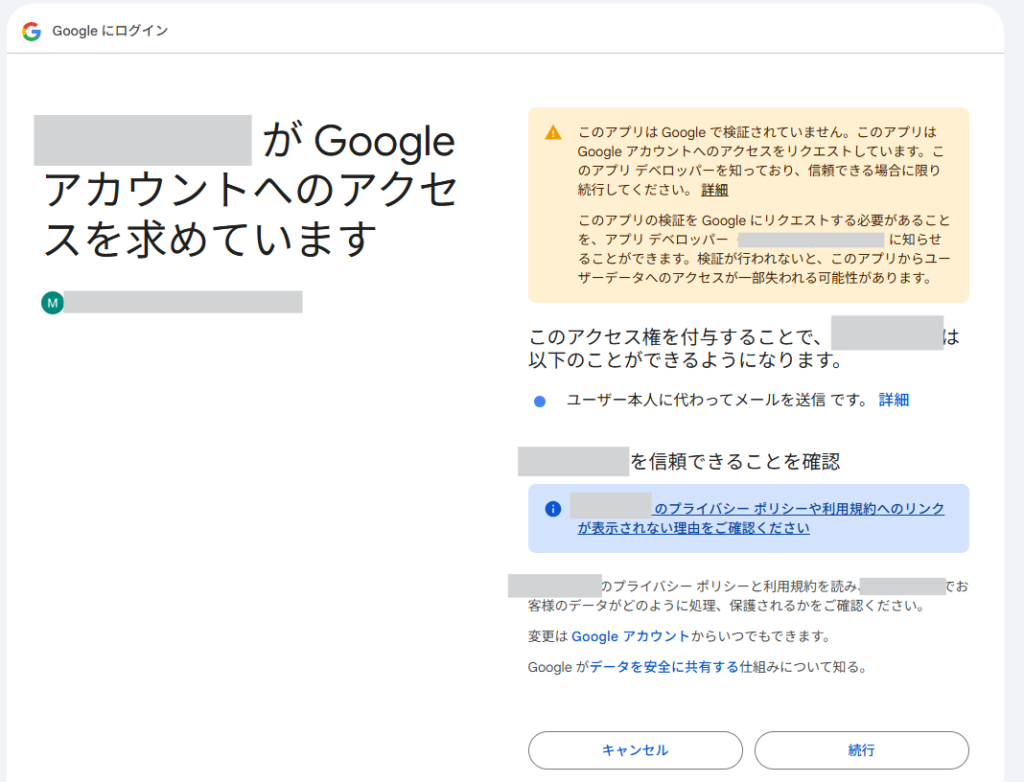This screenshot has width=1024, height=782.
Task: Open the 詳細 link in the warning box
Action: coord(714,190)
